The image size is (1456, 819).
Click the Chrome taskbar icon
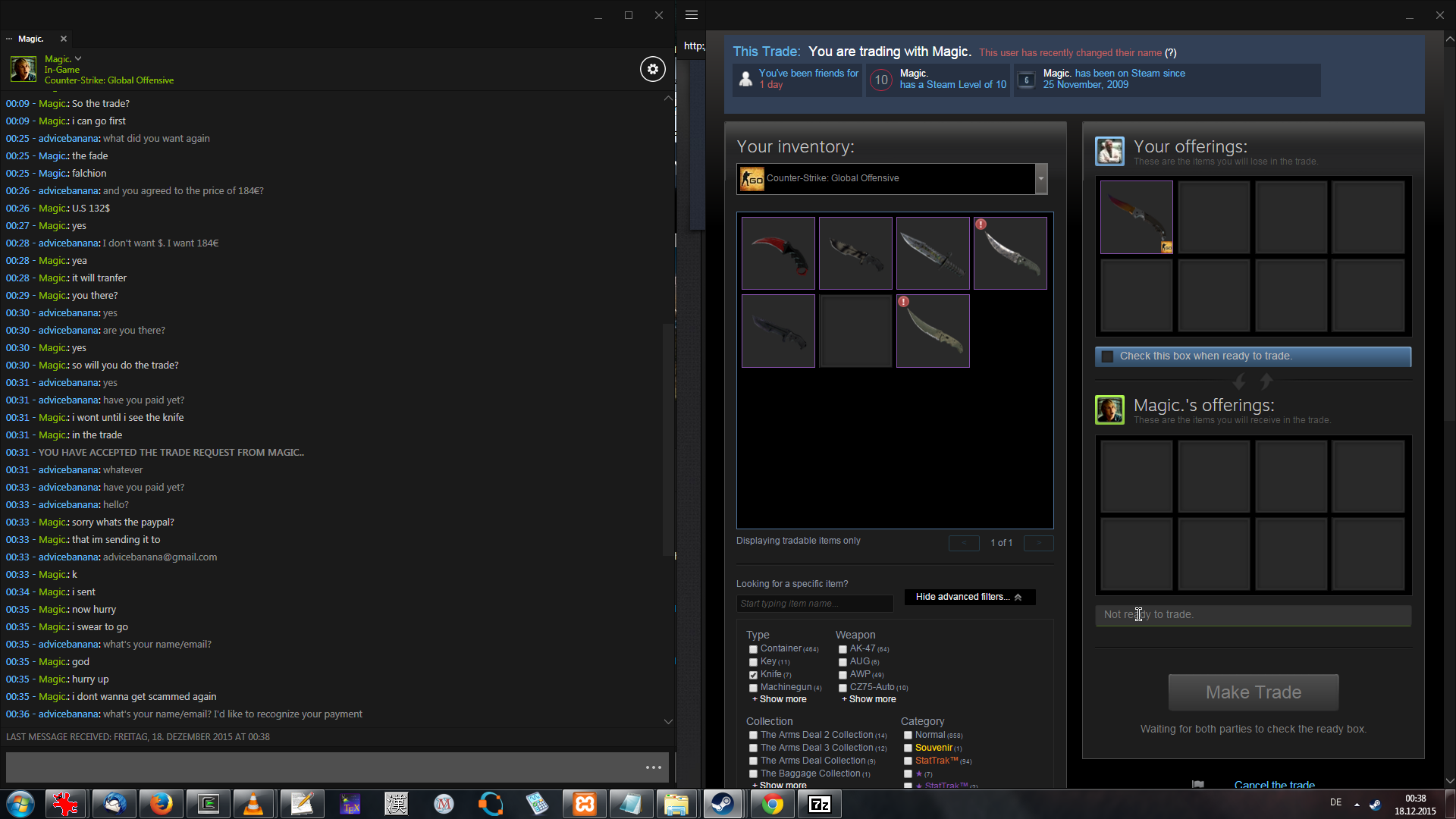click(772, 804)
